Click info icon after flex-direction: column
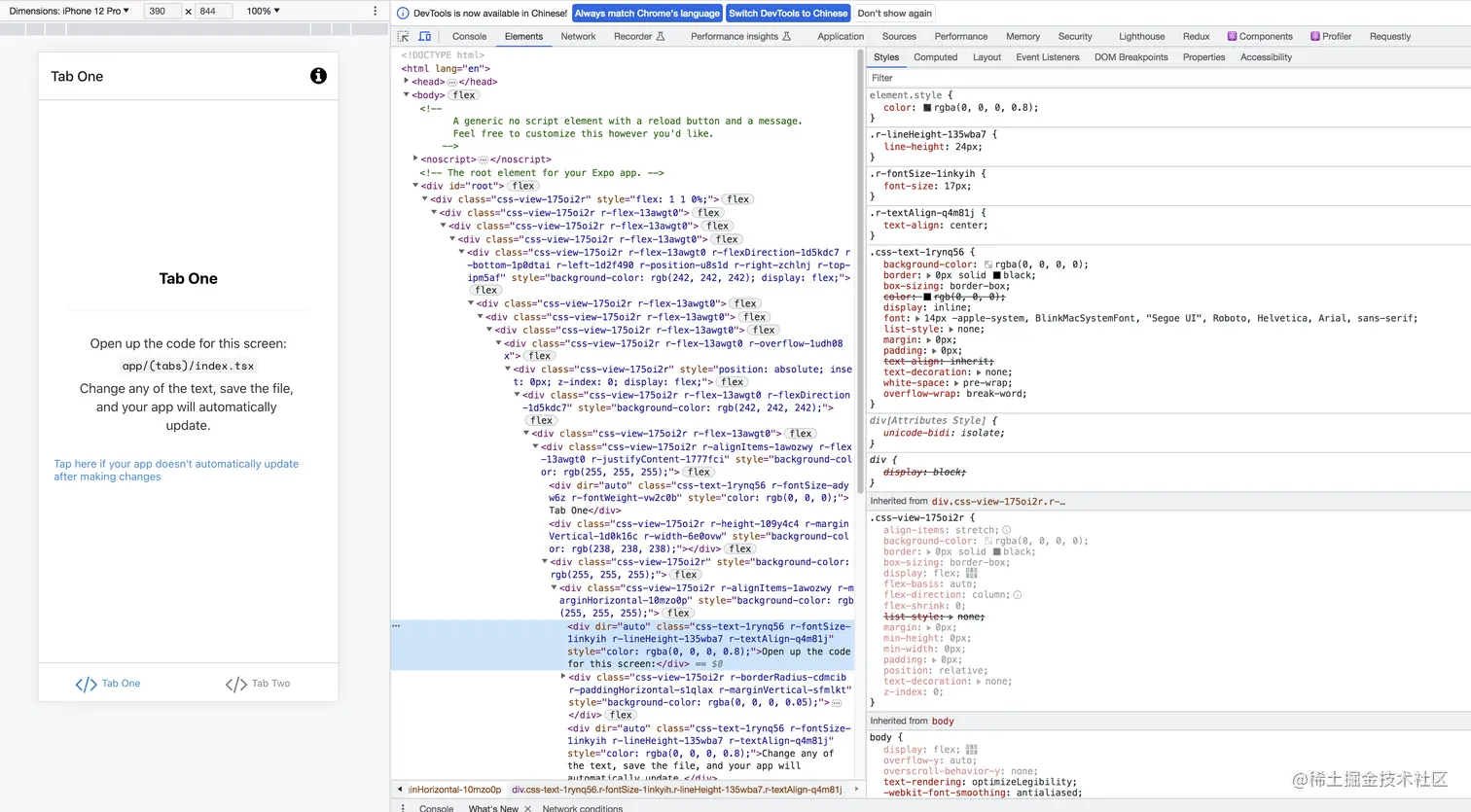 coord(1017,595)
